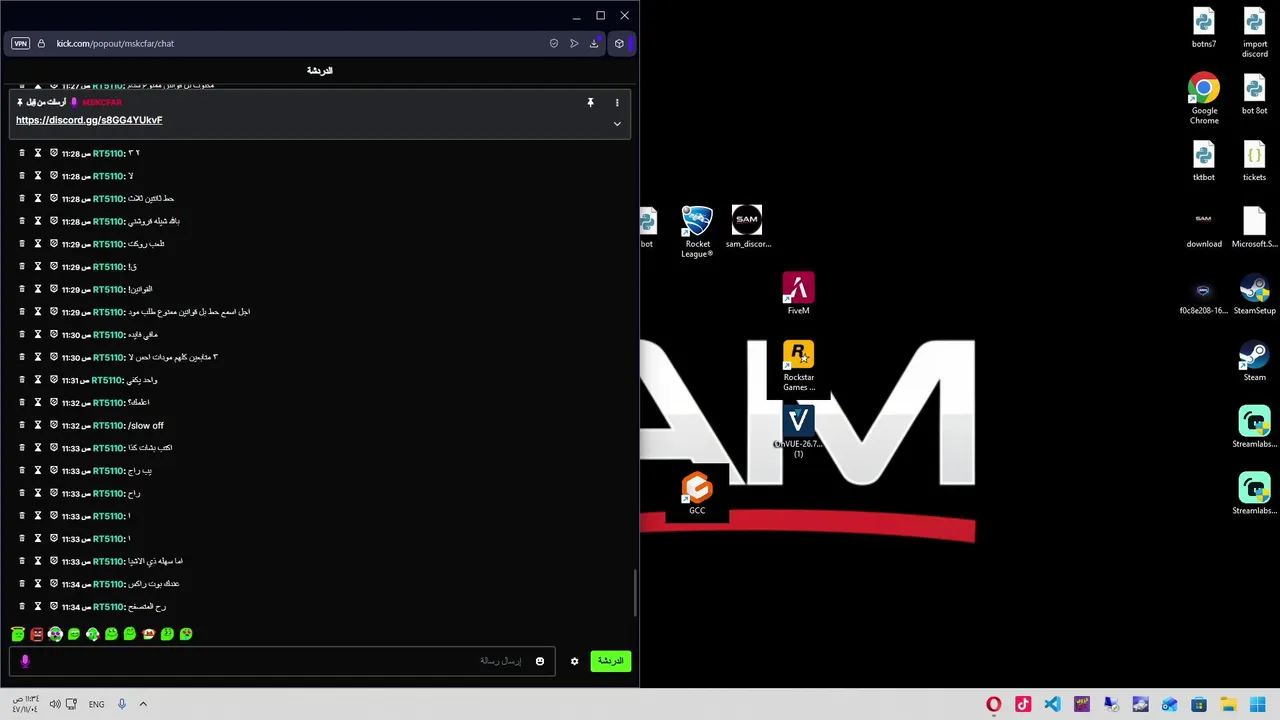
Task: Open the emoji picker in message box
Action: (x=540, y=661)
